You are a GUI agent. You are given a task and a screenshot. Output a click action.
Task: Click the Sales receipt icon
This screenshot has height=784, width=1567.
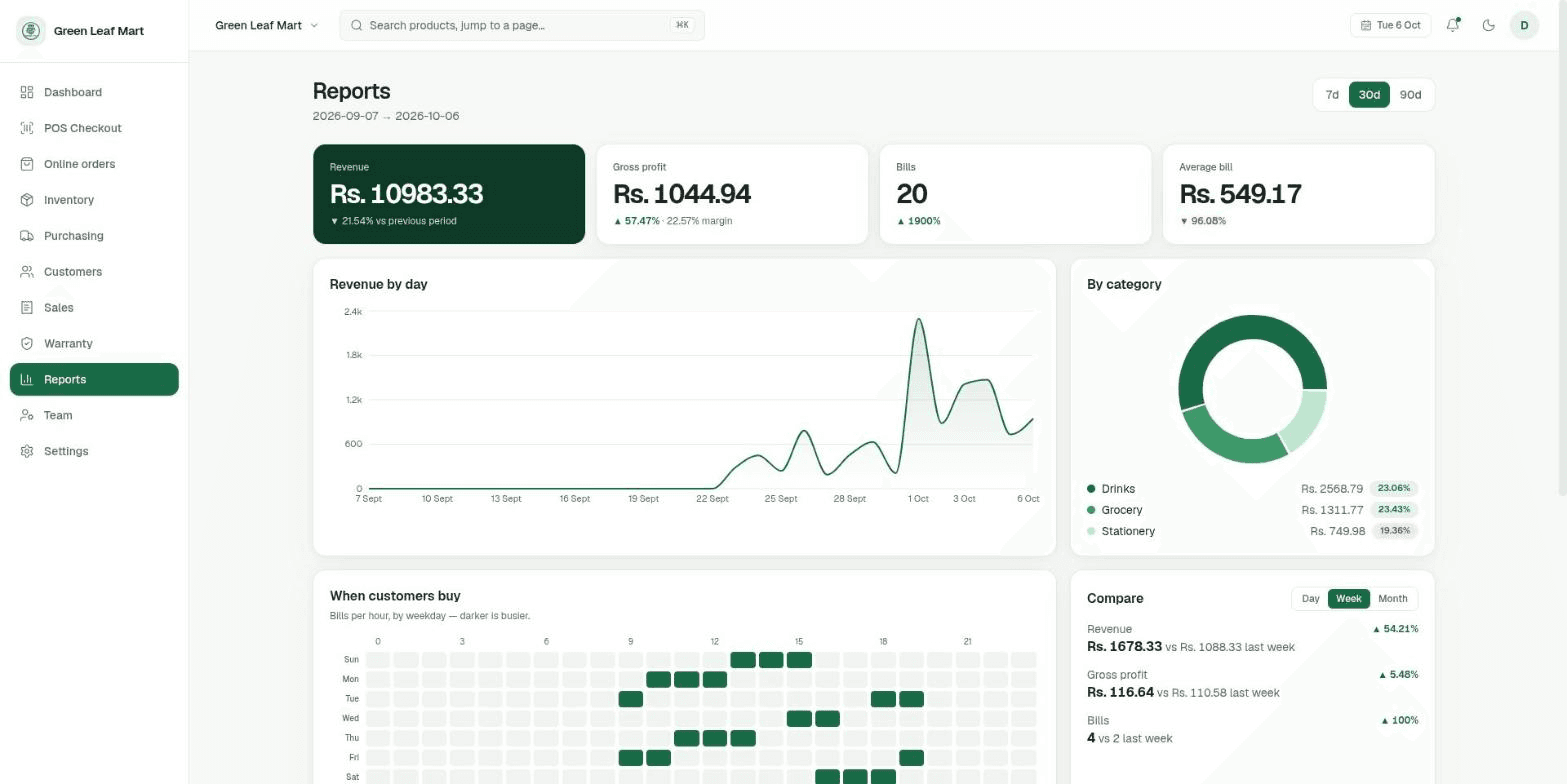27,308
